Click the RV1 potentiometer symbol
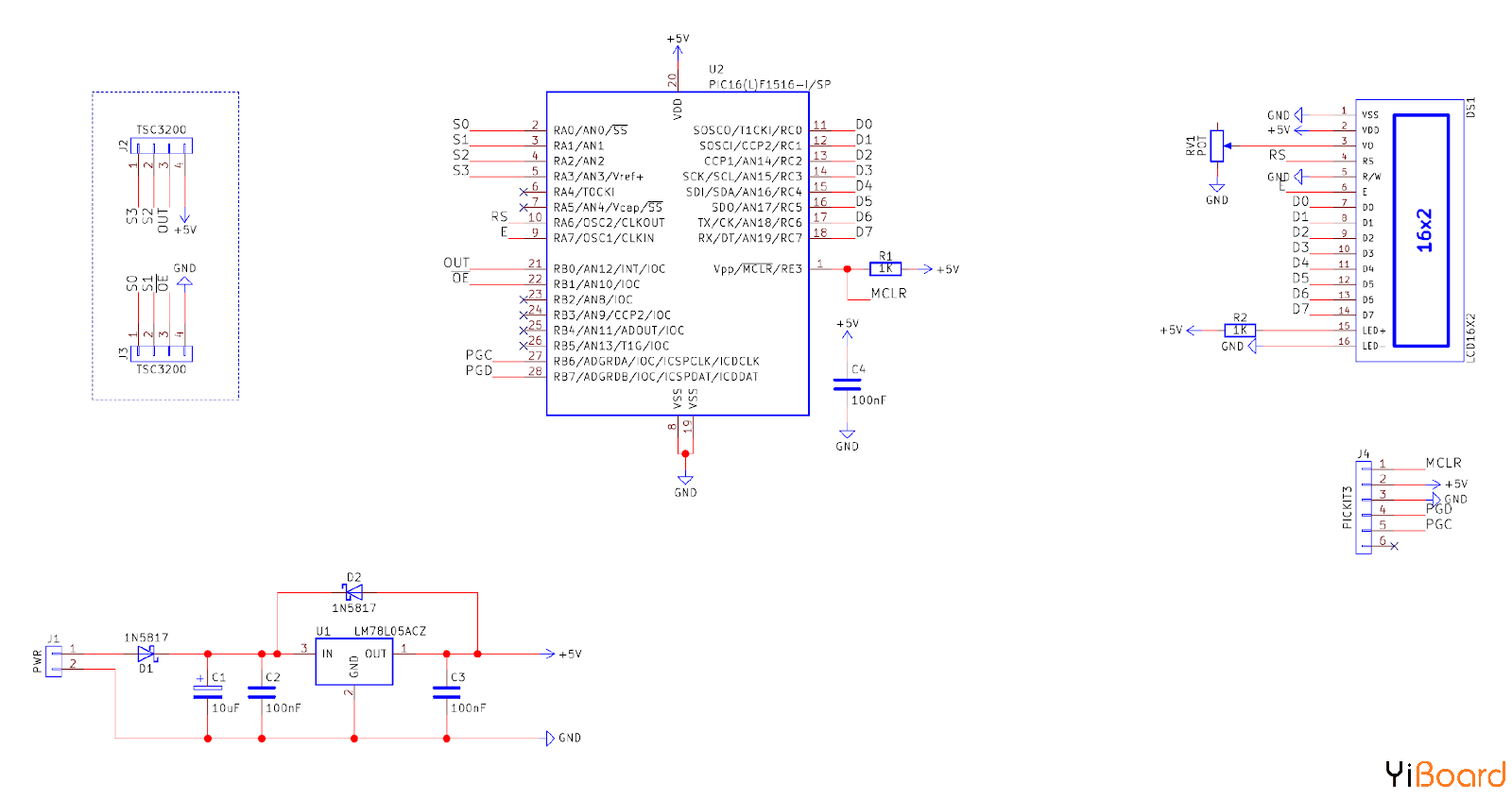1512x800 pixels. point(1217,146)
